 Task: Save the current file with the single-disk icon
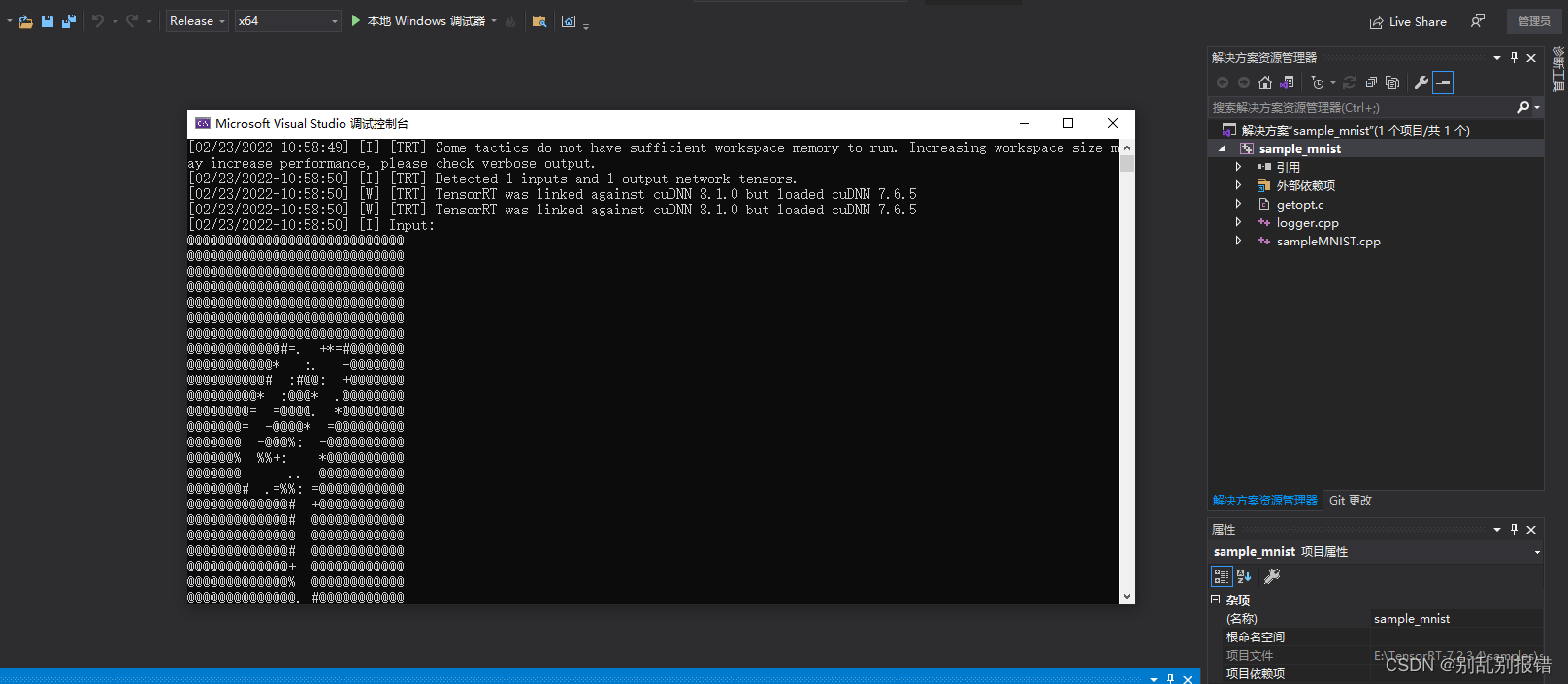click(48, 21)
